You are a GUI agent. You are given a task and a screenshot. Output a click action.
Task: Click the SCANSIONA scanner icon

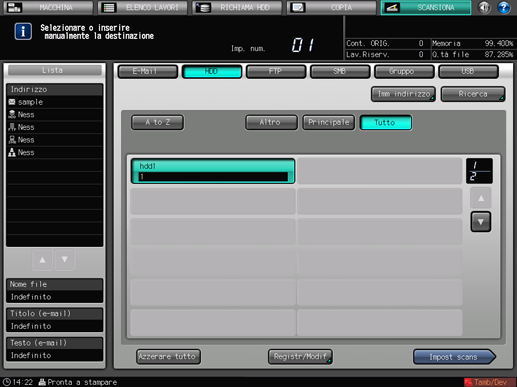pos(392,7)
